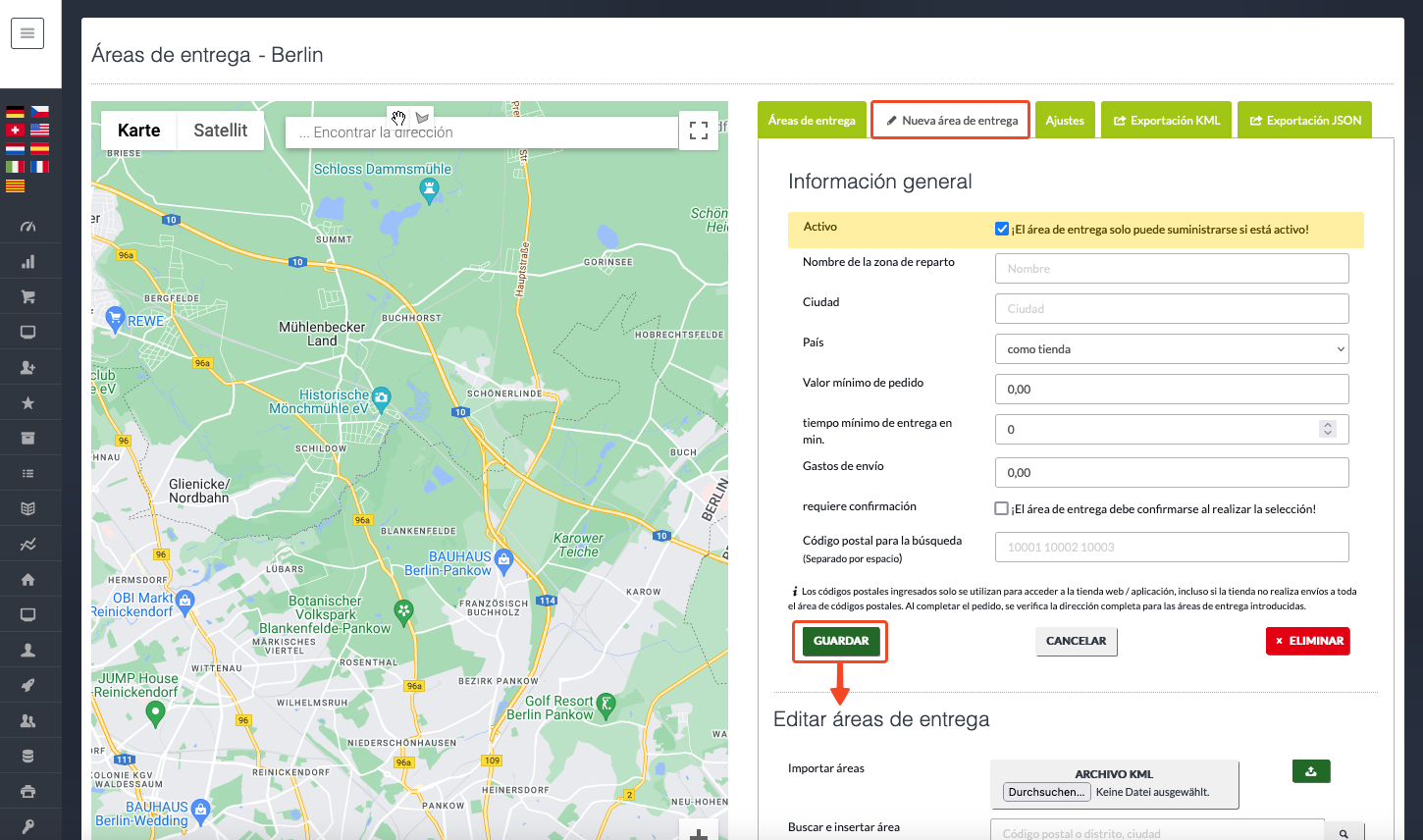Open the Nueva área de entrega tab
The height and width of the screenshot is (840, 1423).
click(x=950, y=120)
